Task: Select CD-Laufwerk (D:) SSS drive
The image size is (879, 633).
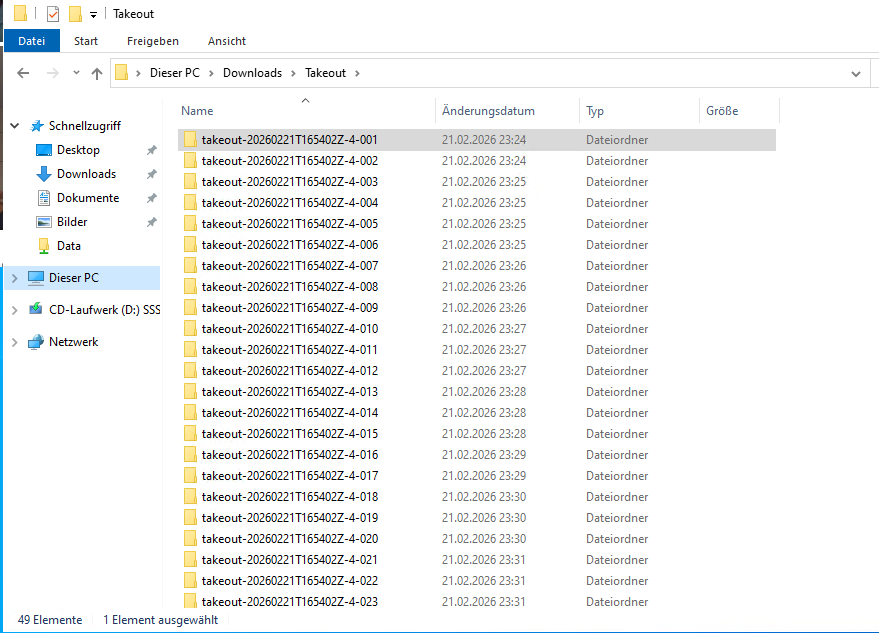Action: coord(104,310)
